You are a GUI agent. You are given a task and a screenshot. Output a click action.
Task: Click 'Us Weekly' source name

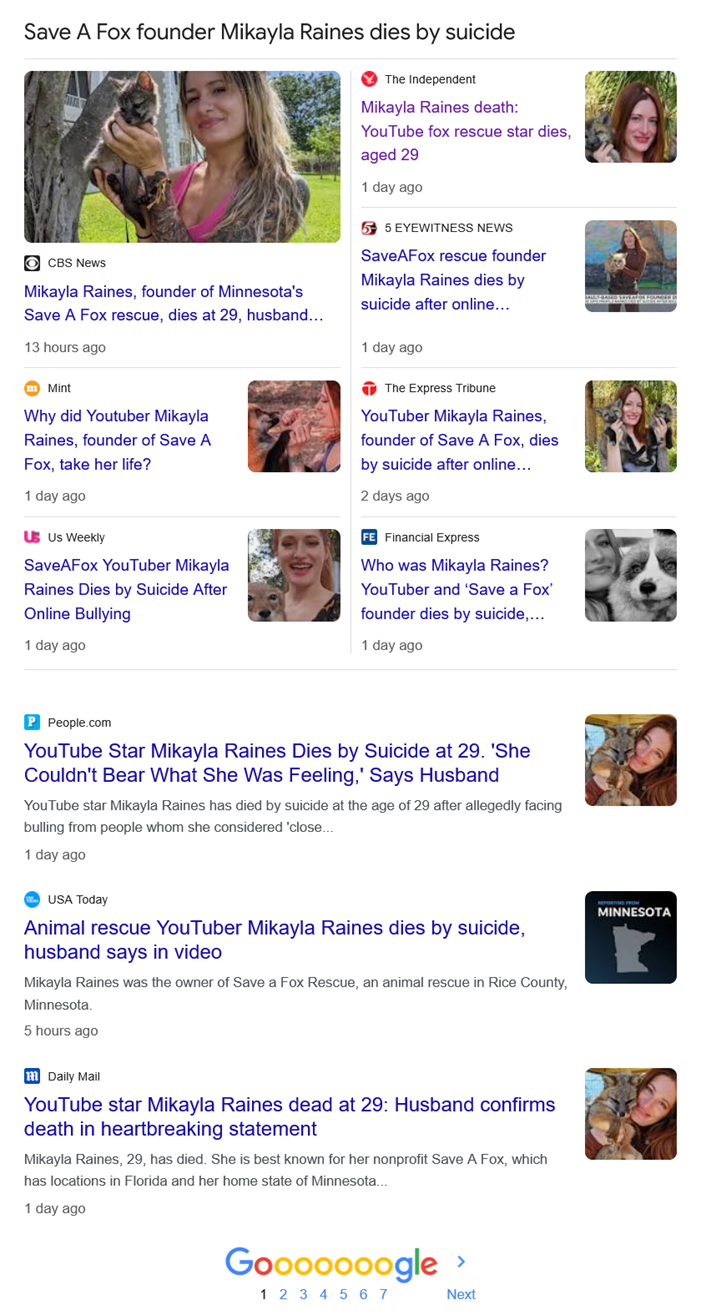coord(76,537)
